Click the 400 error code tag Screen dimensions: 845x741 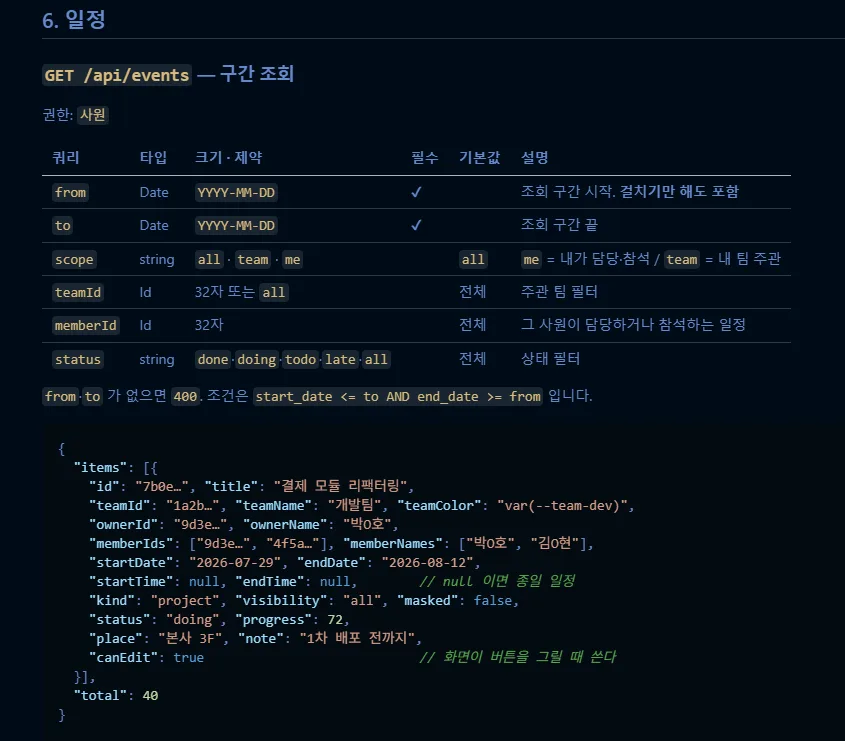[185, 397]
